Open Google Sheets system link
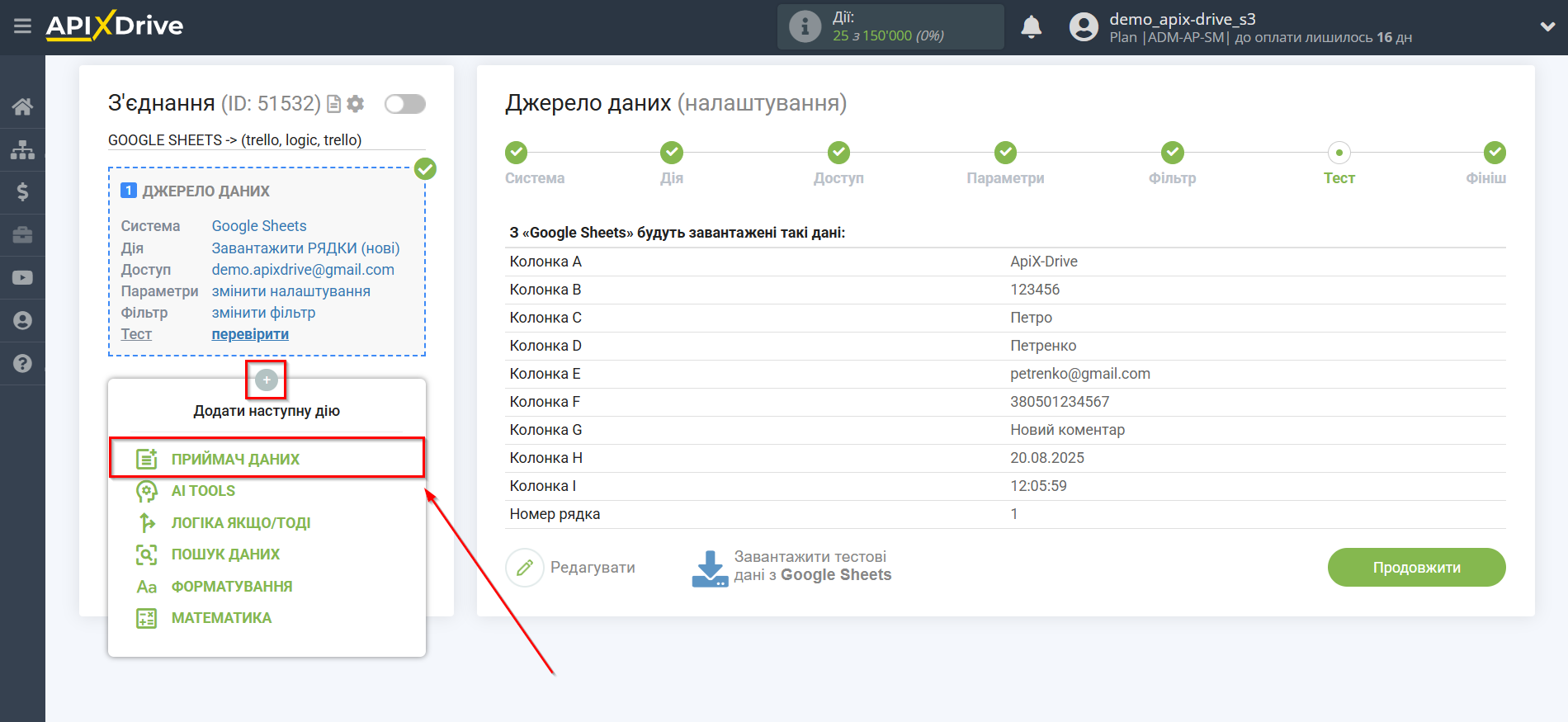 point(259,226)
